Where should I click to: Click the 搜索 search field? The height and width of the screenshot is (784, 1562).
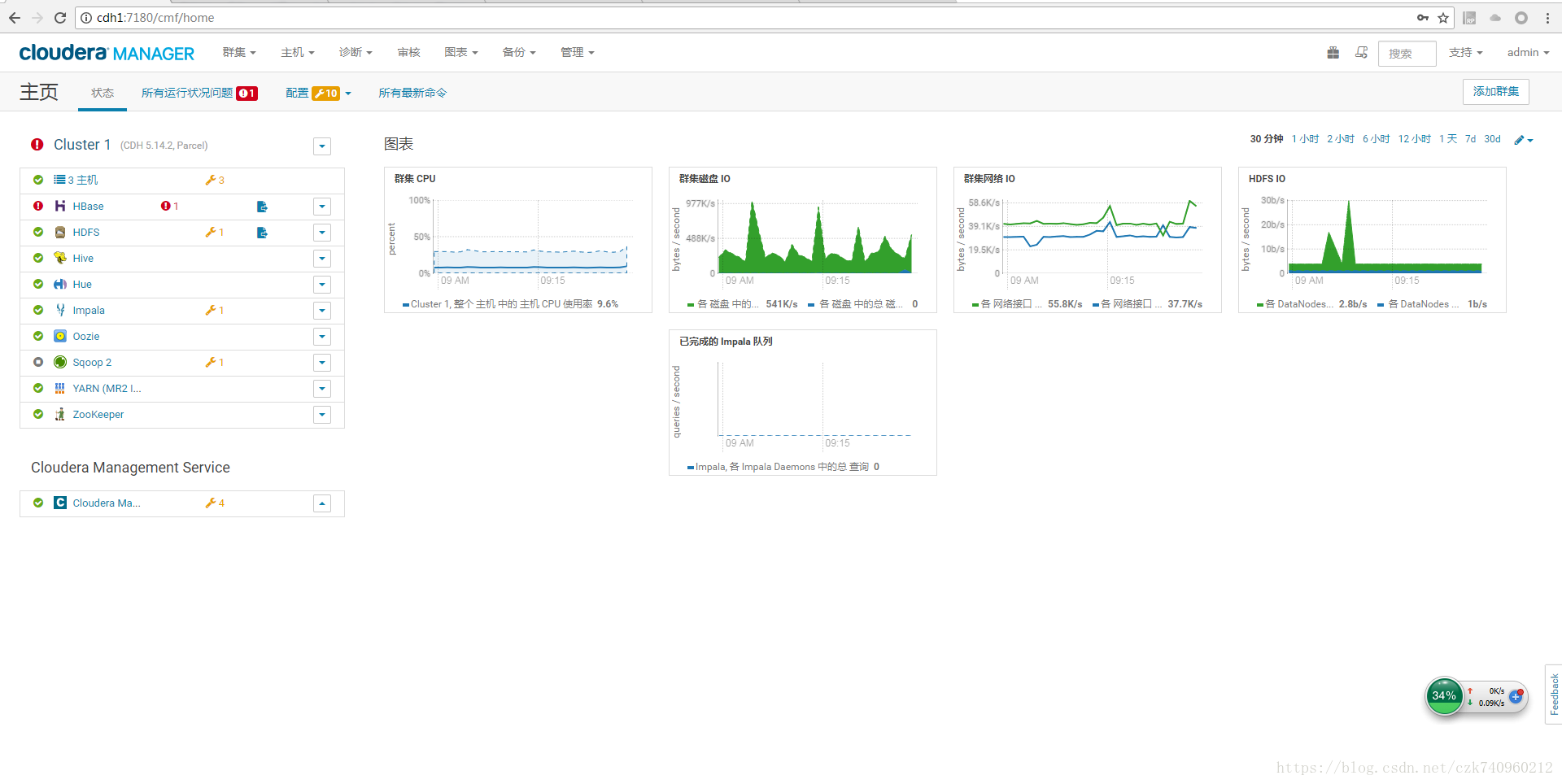[1407, 54]
